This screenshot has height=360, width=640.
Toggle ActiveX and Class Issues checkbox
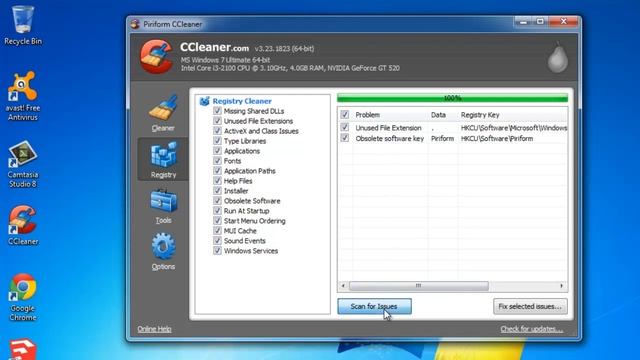217,131
